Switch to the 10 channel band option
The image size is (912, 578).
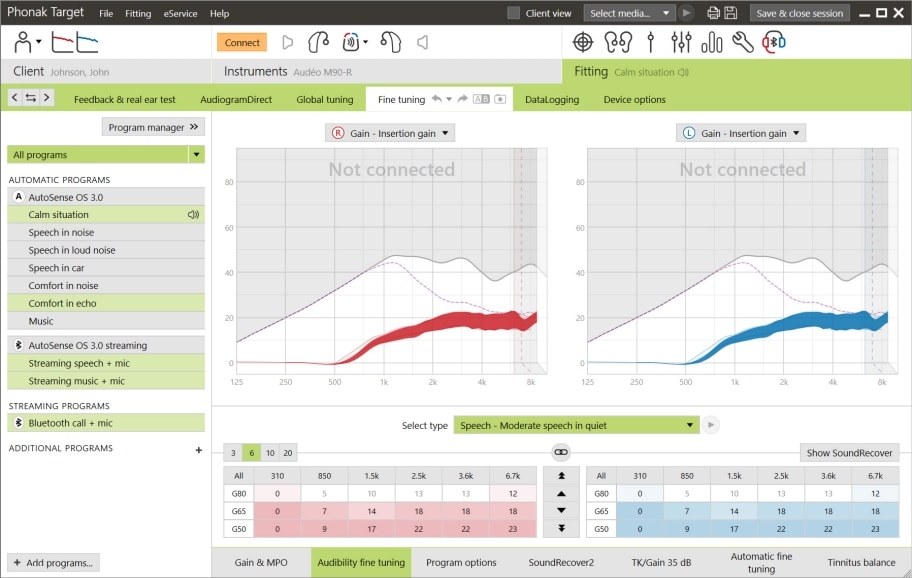click(x=269, y=452)
